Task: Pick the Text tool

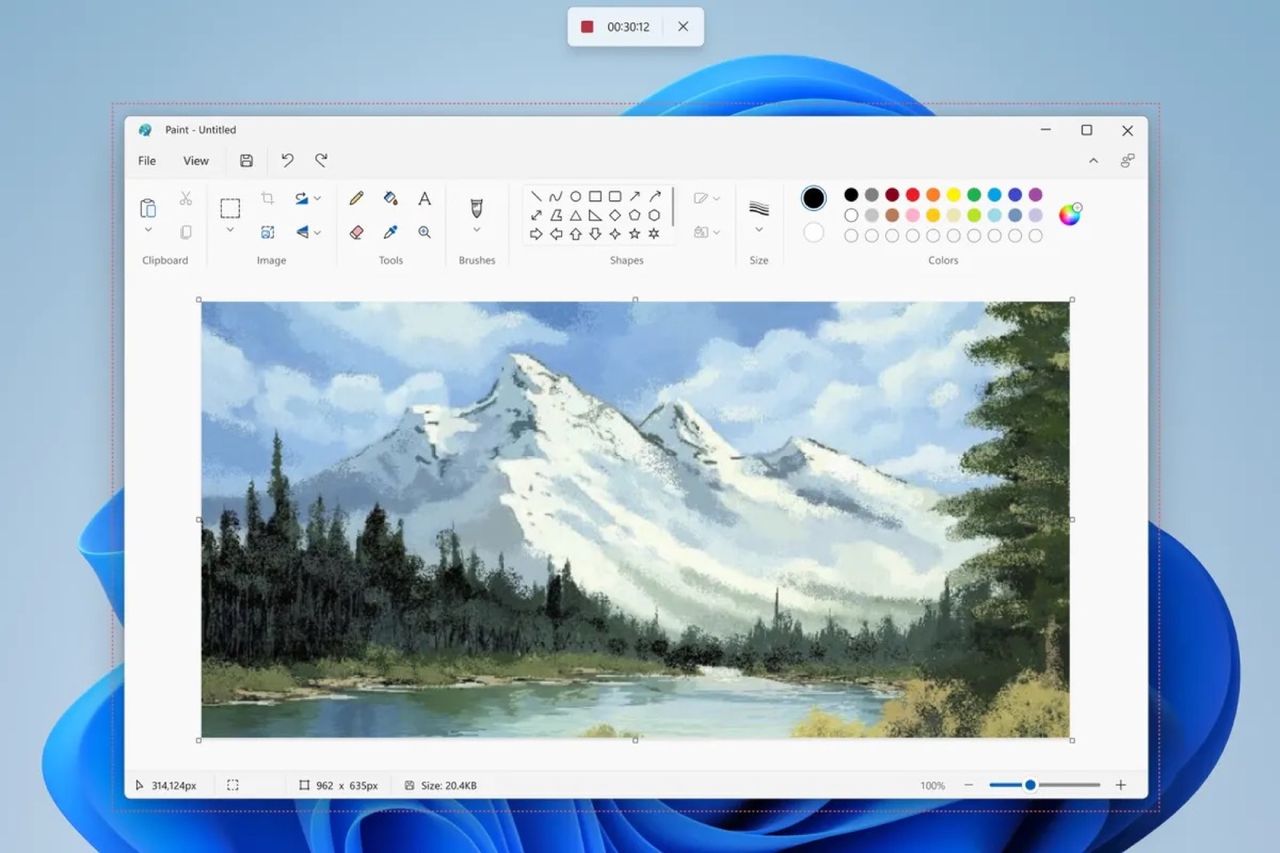Action: tap(424, 198)
